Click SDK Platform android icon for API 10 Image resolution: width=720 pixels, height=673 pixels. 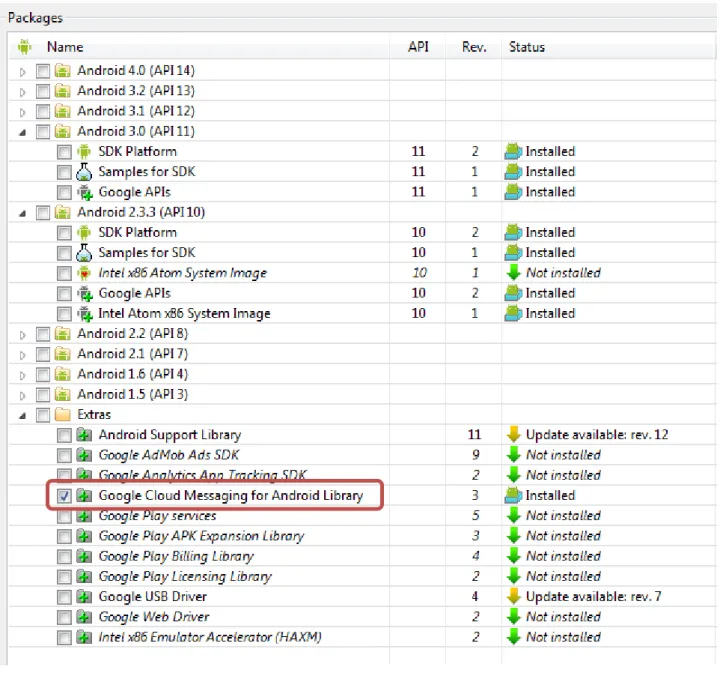[84, 232]
